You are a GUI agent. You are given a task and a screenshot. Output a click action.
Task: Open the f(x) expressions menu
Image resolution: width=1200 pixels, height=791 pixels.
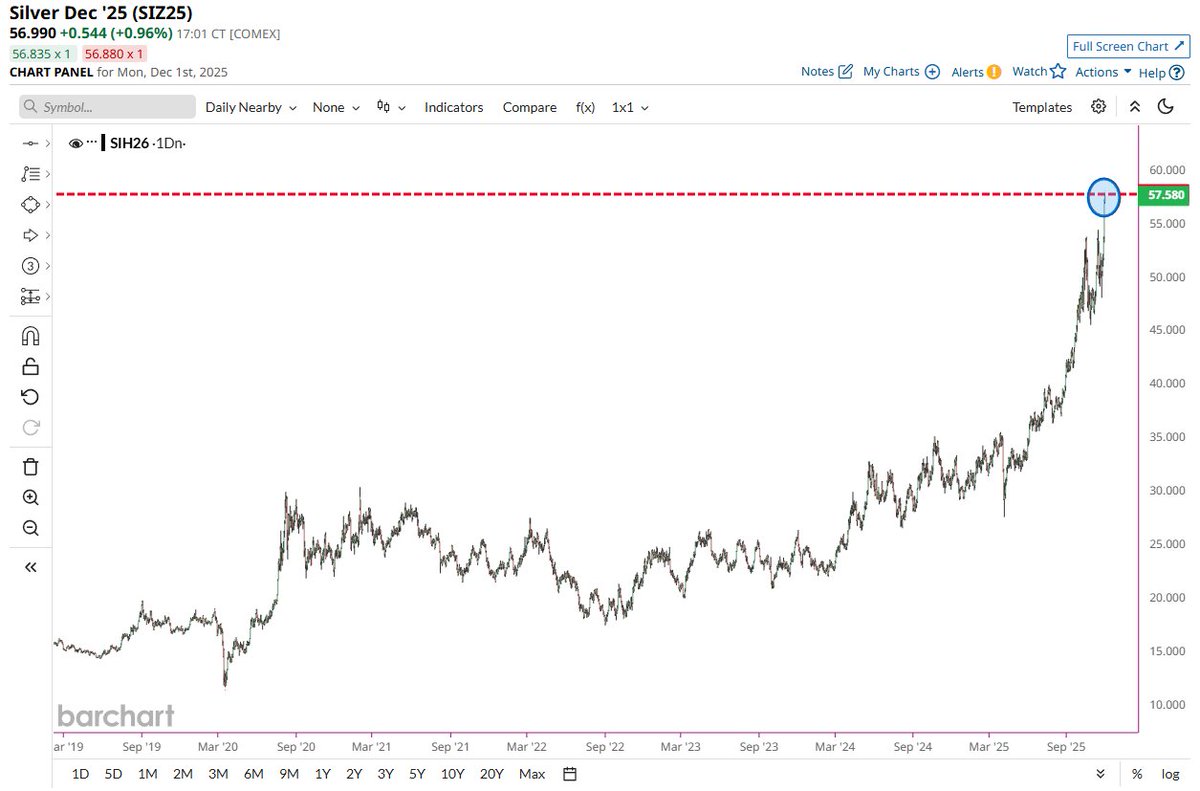coord(585,107)
